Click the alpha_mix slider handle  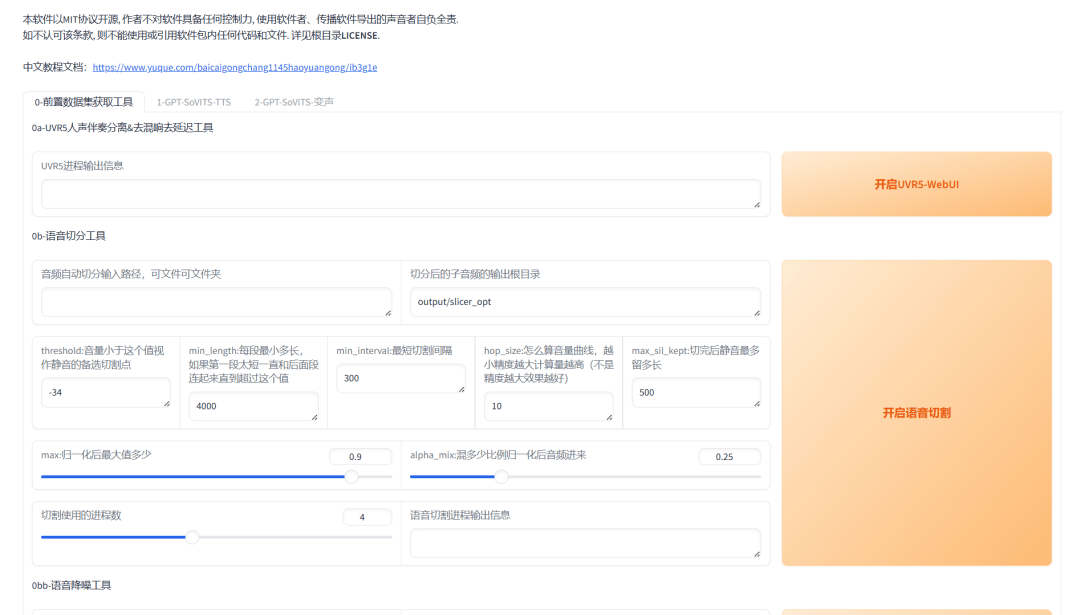point(502,477)
